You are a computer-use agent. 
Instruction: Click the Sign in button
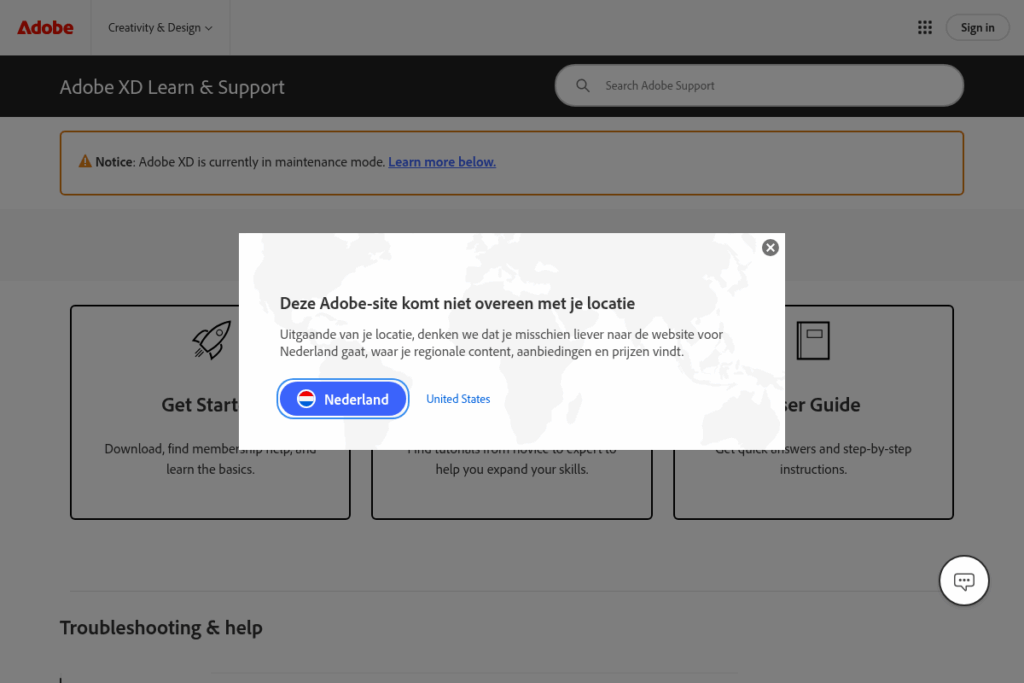[977, 27]
